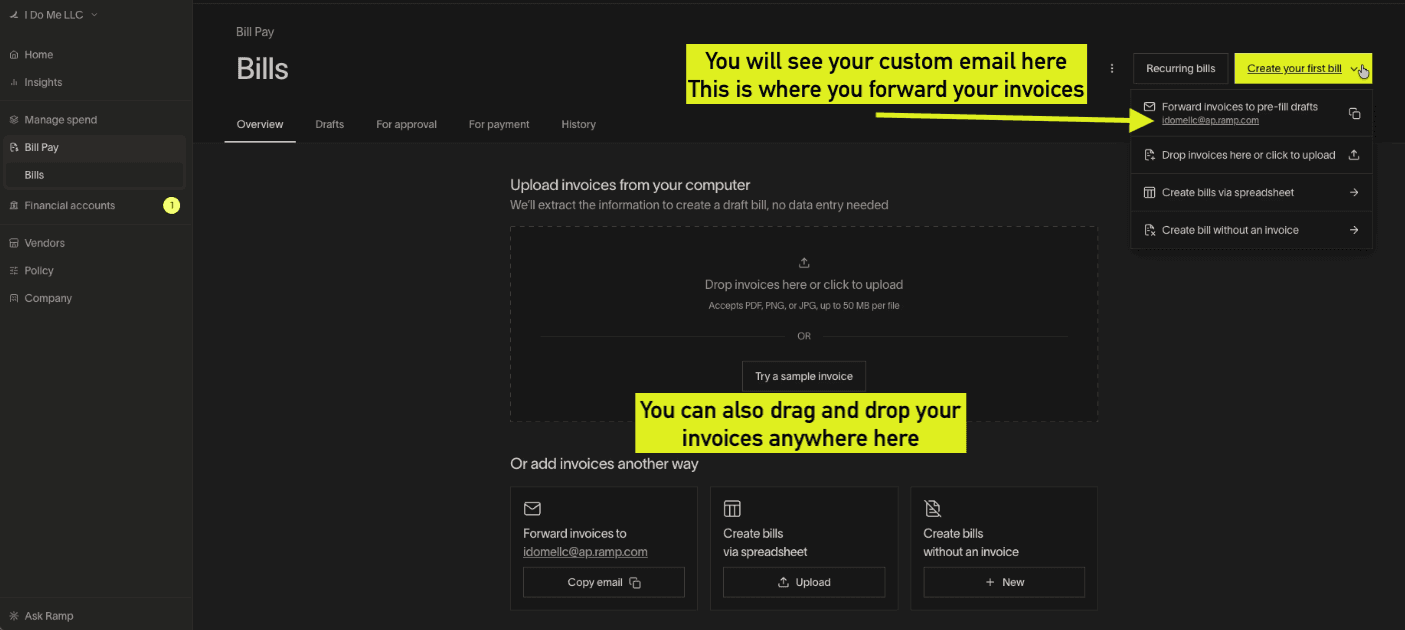
Task: Switch to the For approval tab
Action: click(406, 124)
